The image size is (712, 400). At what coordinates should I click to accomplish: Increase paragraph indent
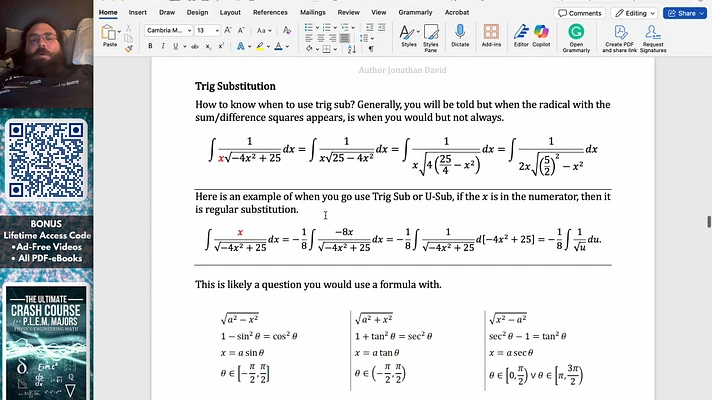pos(381,28)
